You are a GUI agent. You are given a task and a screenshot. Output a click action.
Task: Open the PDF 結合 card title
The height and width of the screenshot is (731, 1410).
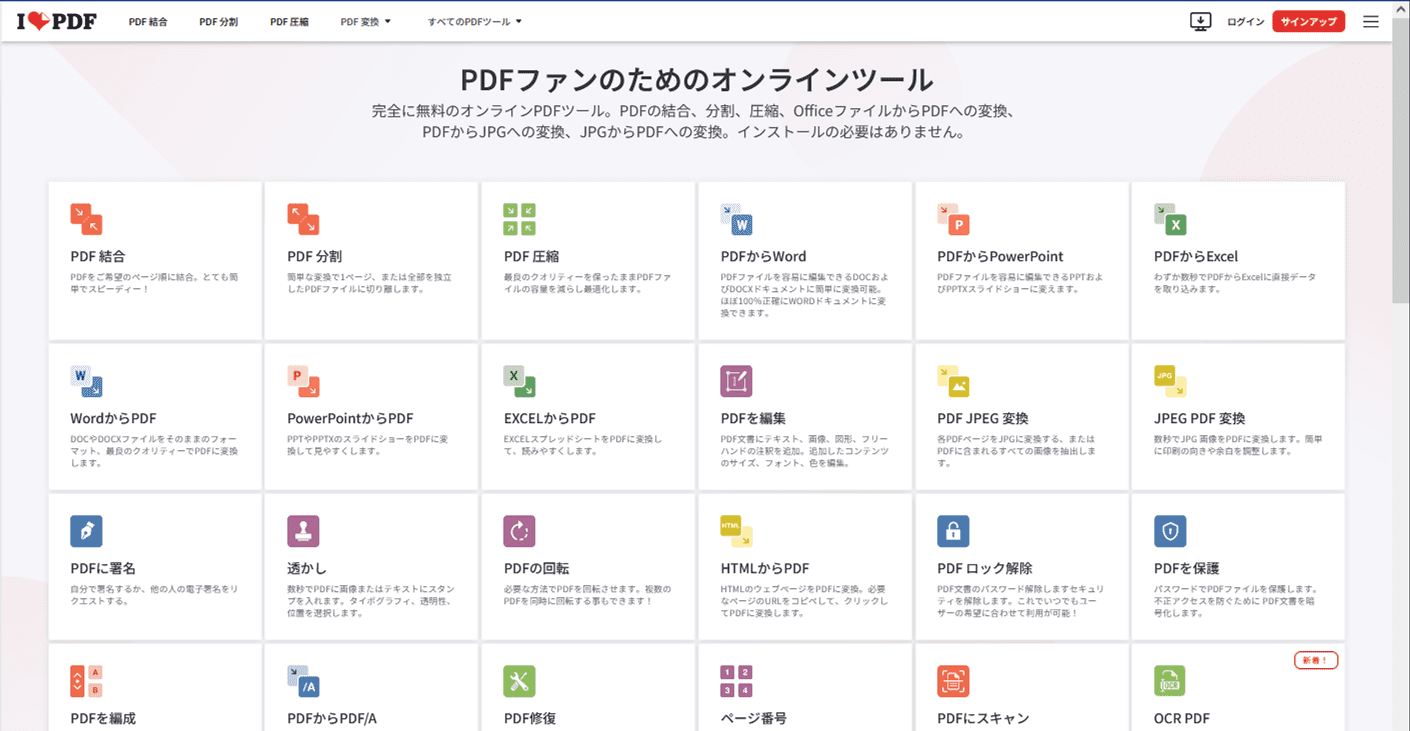(x=98, y=256)
